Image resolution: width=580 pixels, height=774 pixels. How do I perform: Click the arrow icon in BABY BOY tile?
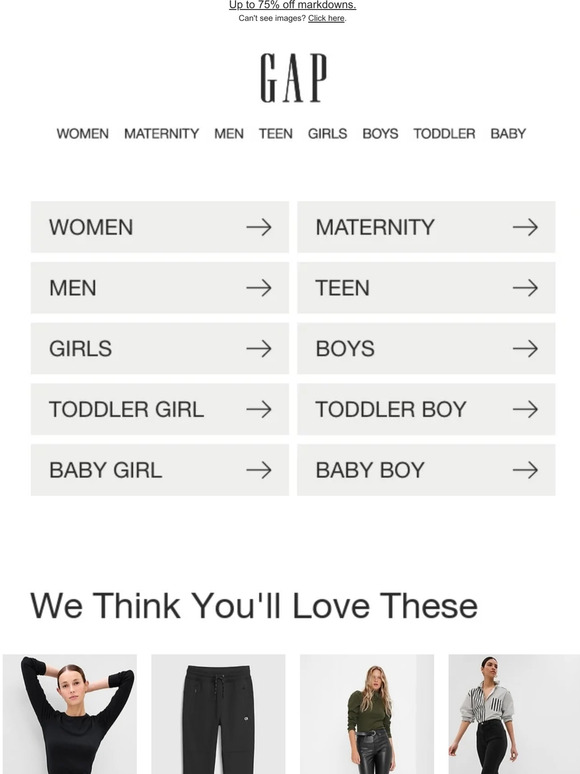pos(525,470)
